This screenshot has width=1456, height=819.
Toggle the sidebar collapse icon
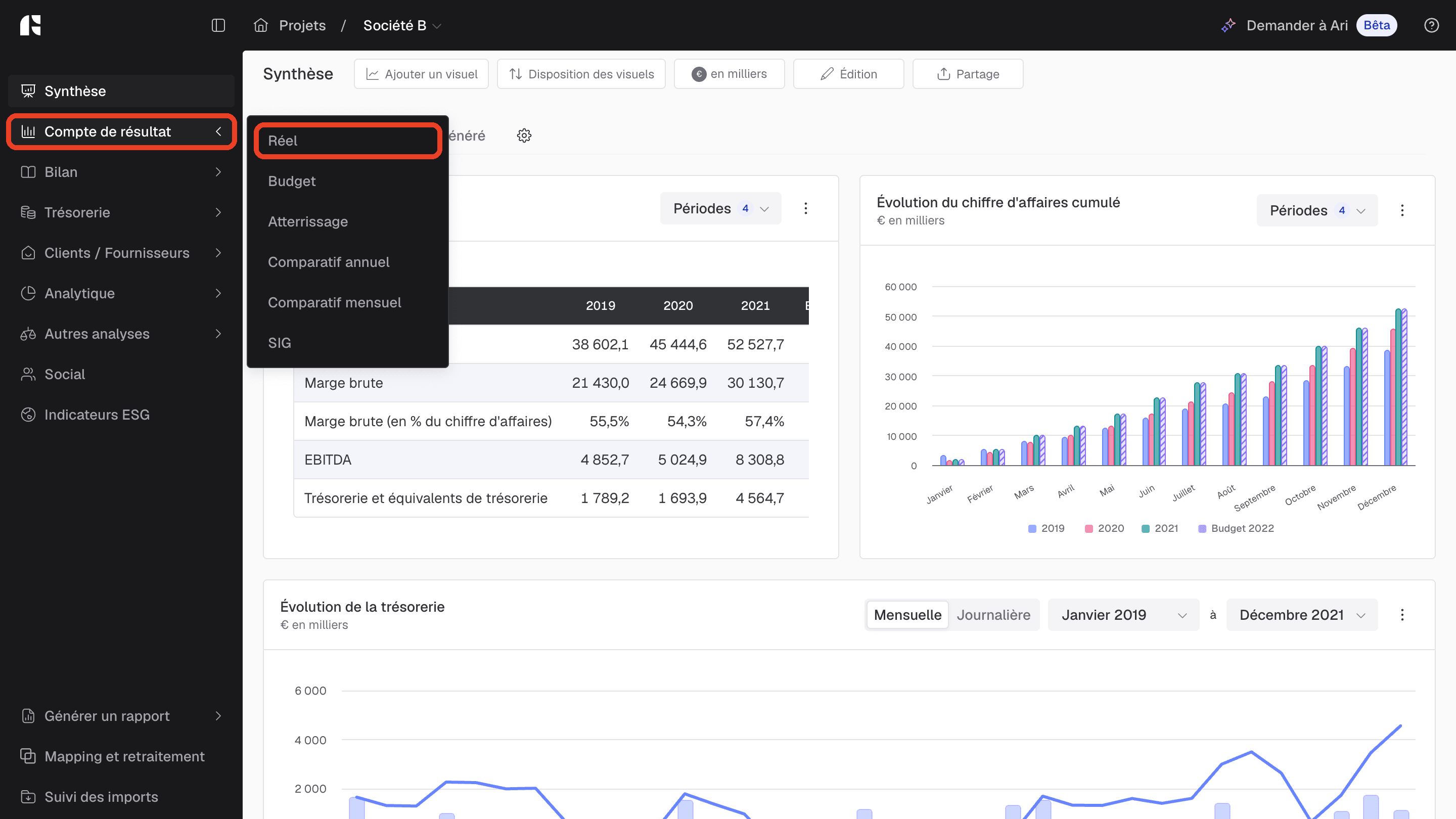click(218, 25)
